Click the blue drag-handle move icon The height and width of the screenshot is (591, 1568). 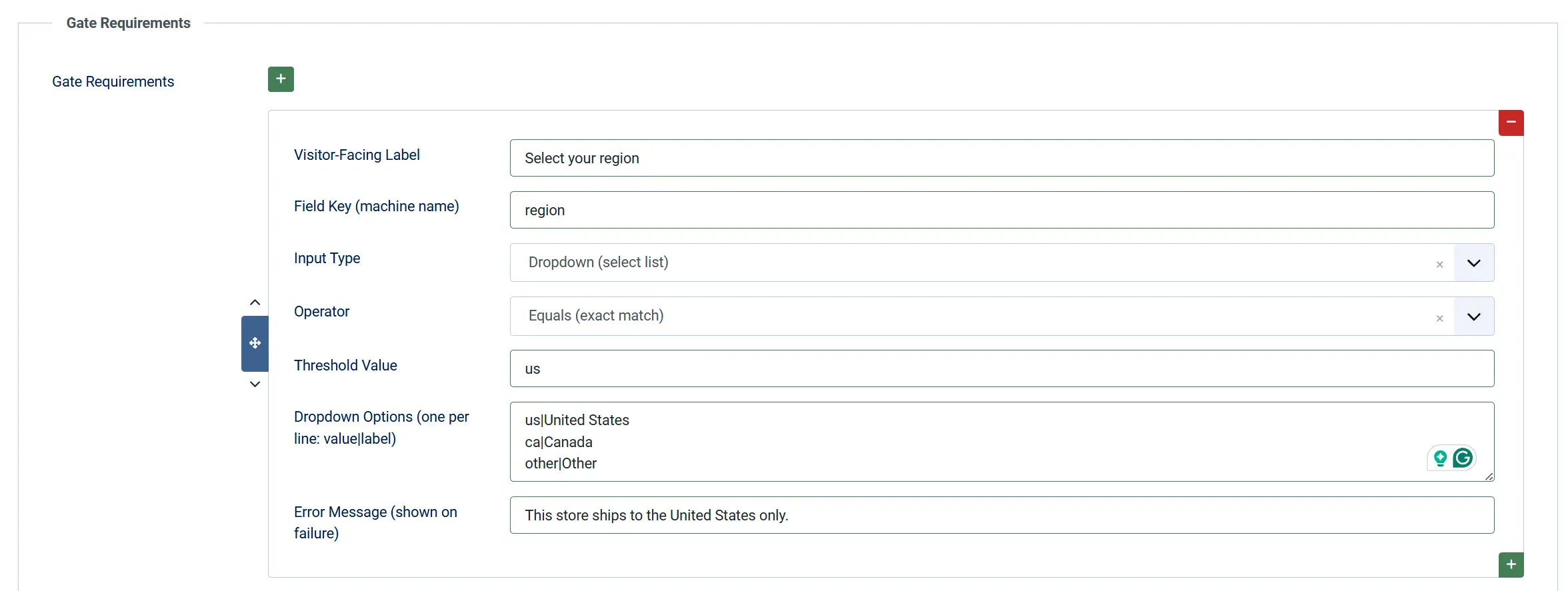255,343
